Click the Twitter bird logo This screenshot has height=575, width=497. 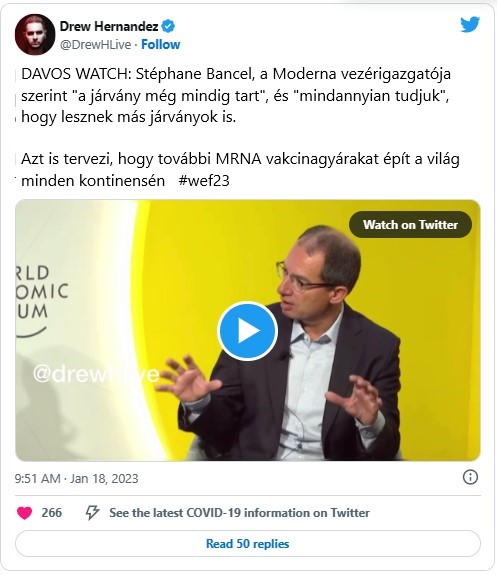[470, 24]
